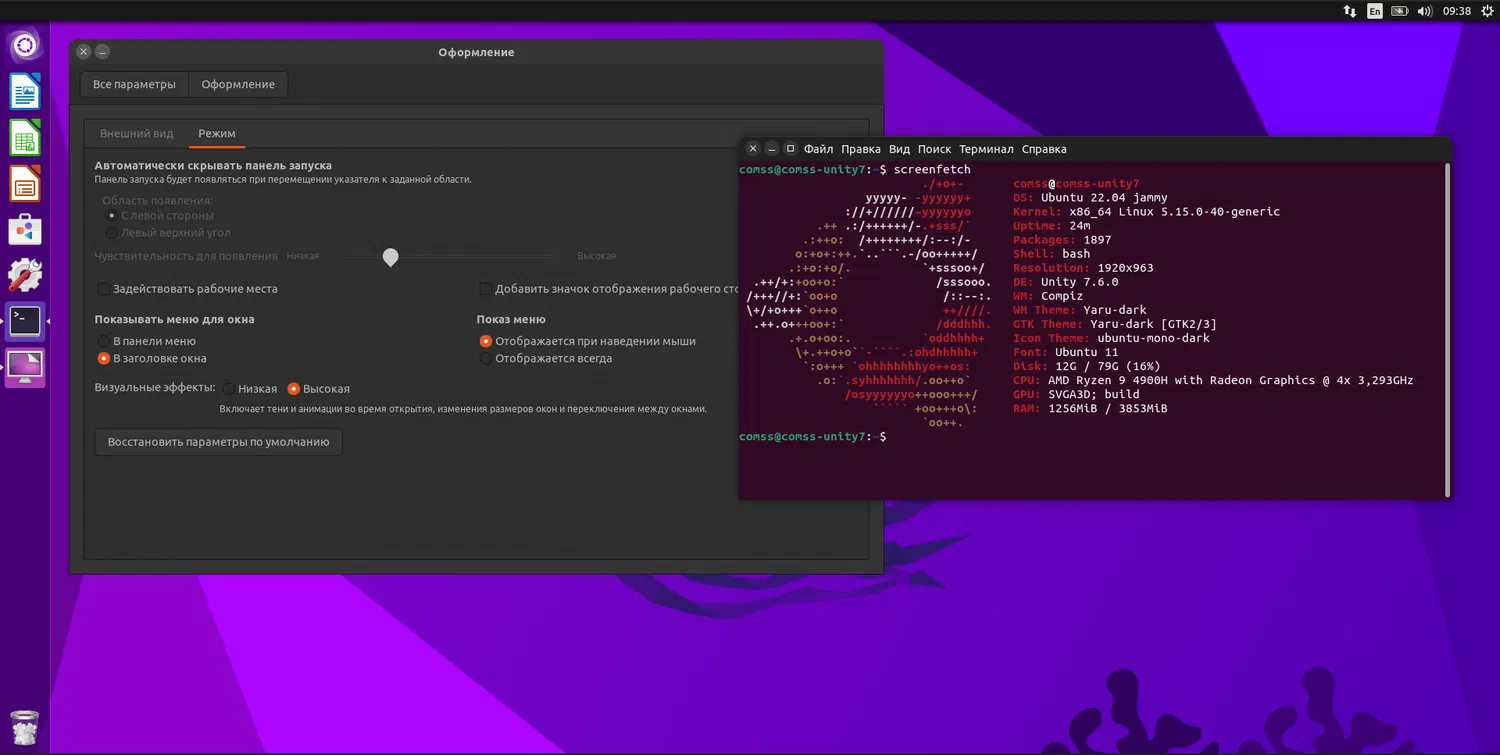Click the 'OS: Ubuntu 22.04 jammy' line
This screenshot has height=755, width=1500.
[x=1090, y=198]
